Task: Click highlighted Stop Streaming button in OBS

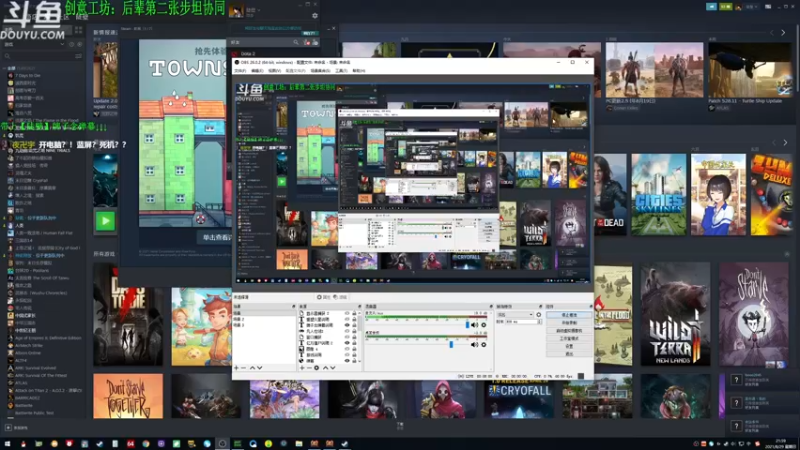Action: (x=569, y=314)
